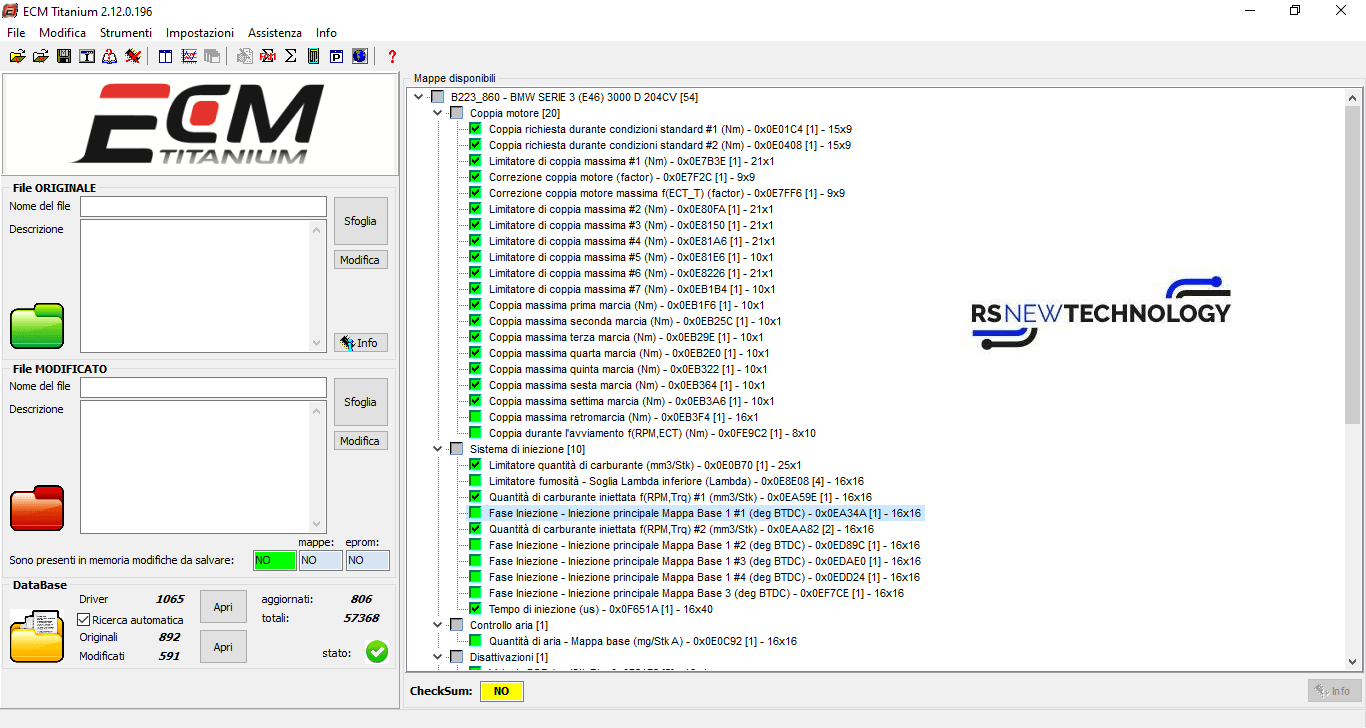This screenshot has height=728, width=1366.
Task: Select 'Fase Iniezione - Iniezione principale Mappa Base 3' row
Action: tap(696, 593)
